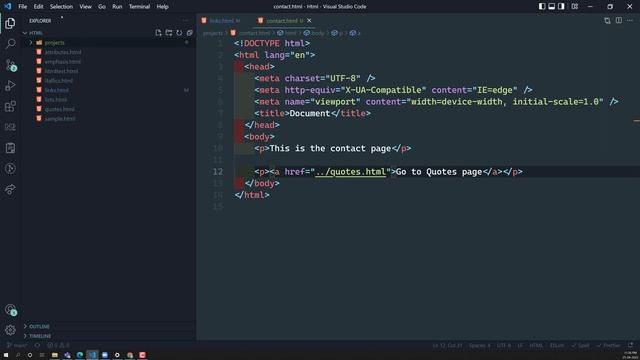Screen dimensions: 640x360
Task: Open attributes.html from the Explorer
Action: (62, 52)
